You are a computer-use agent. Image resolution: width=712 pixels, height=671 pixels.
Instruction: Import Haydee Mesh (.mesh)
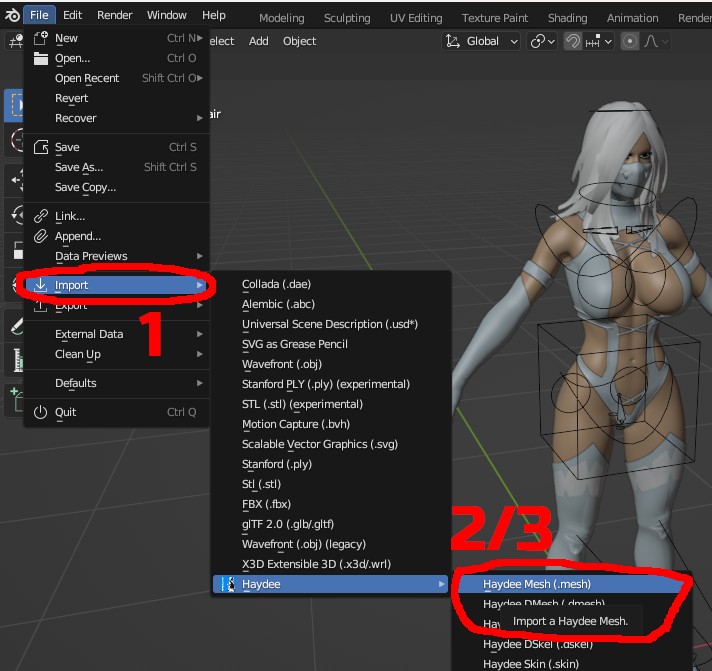coord(573,584)
